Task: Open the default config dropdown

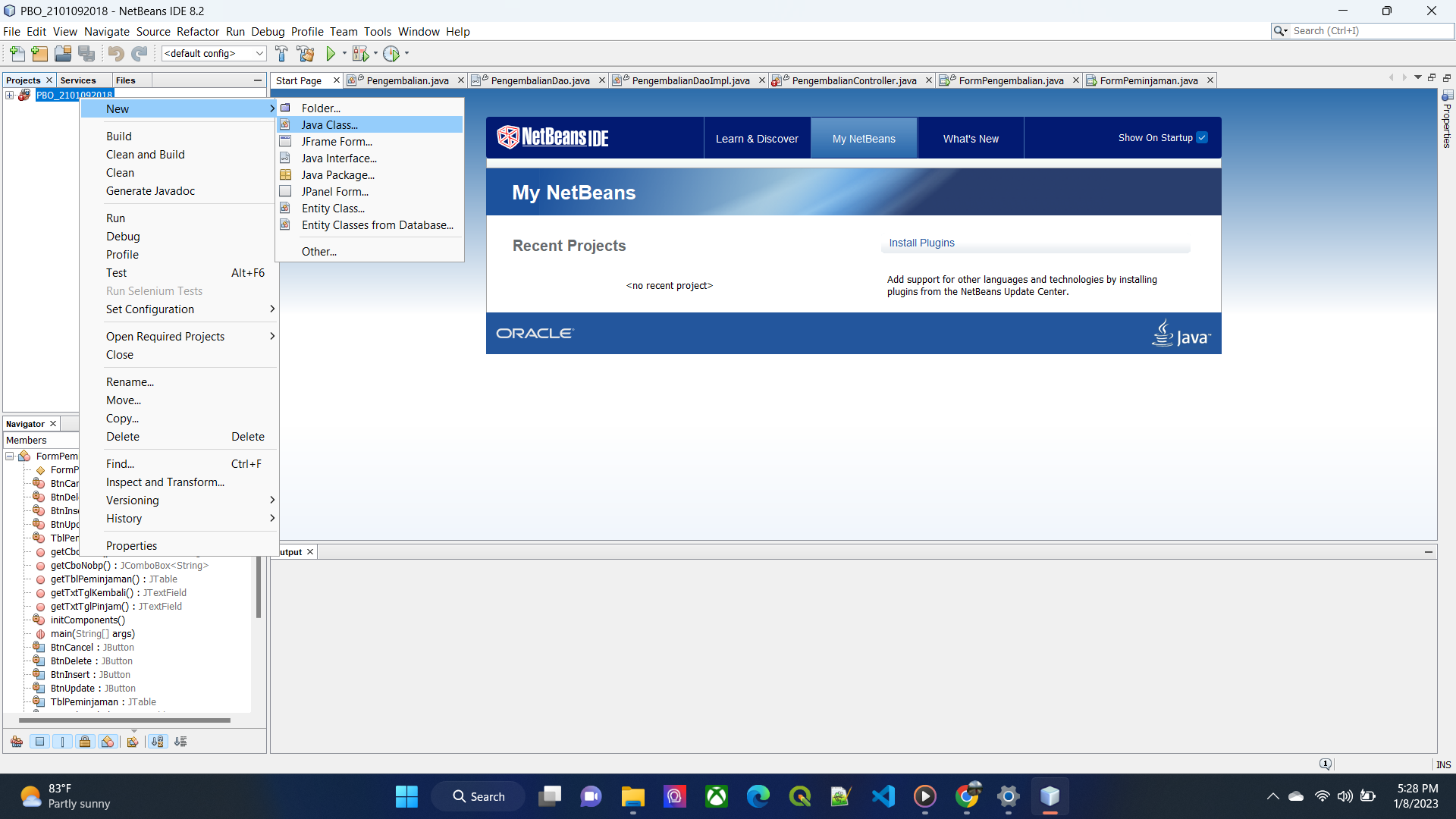Action: click(x=214, y=54)
